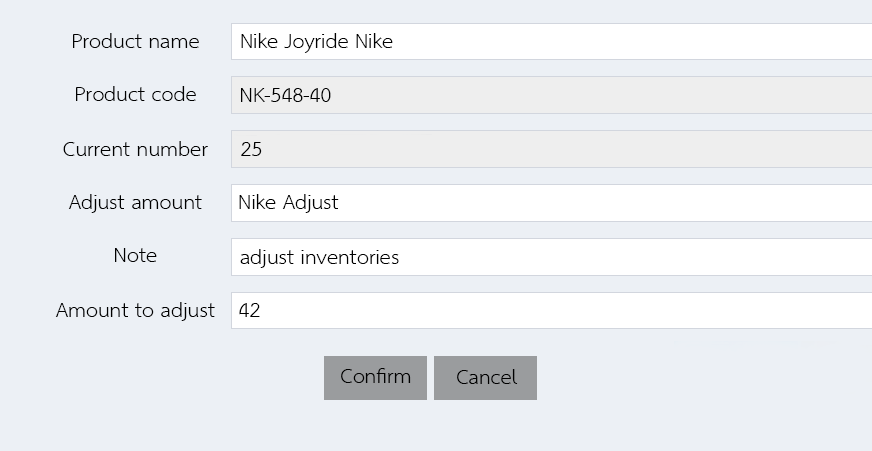Click the 'Product name' label
872x451 pixels.
[x=135, y=42]
